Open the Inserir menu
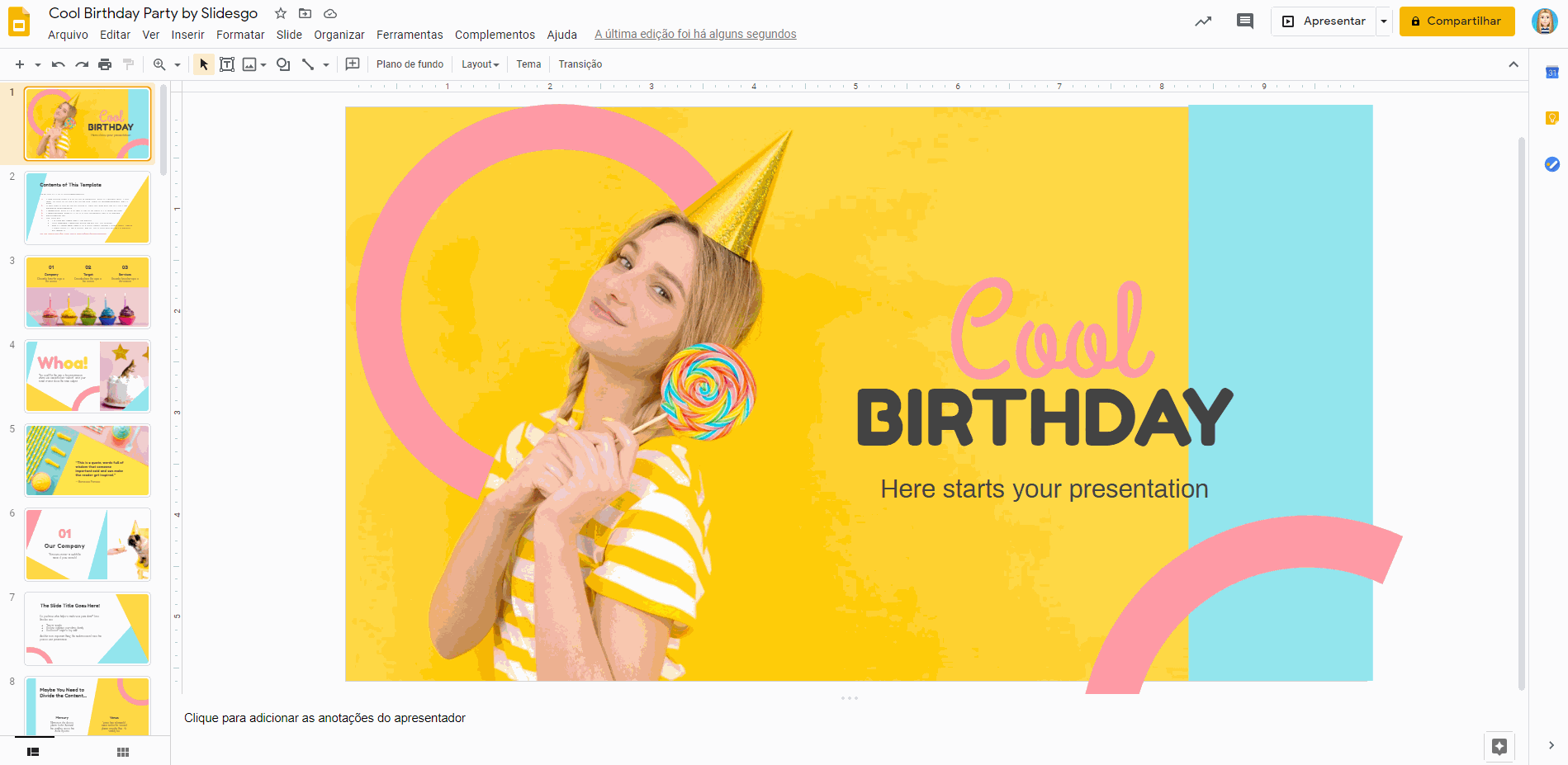 pos(187,35)
